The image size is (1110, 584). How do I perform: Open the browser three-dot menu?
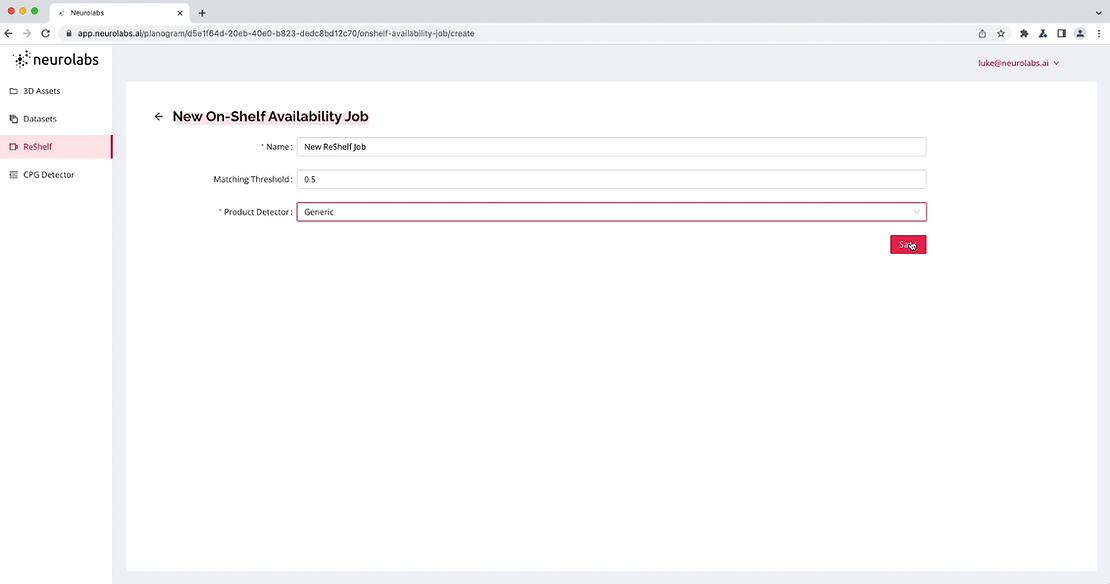pos(1099,33)
